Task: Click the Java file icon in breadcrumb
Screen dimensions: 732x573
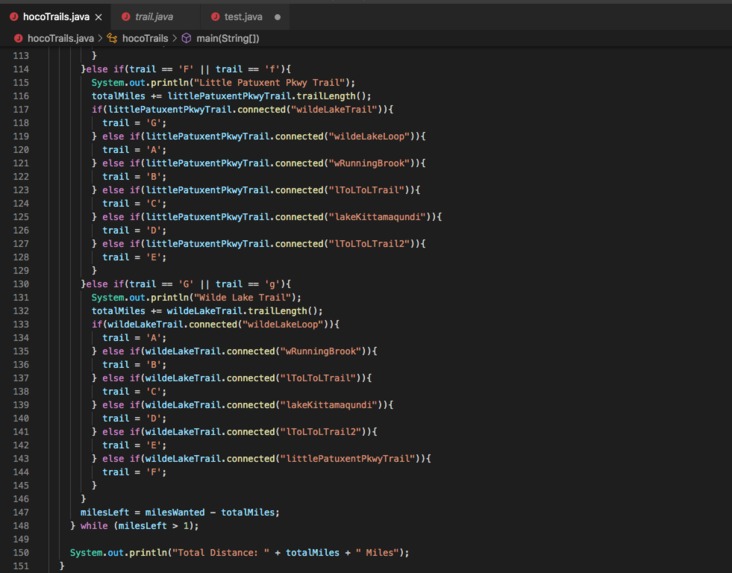Action: tap(18, 38)
